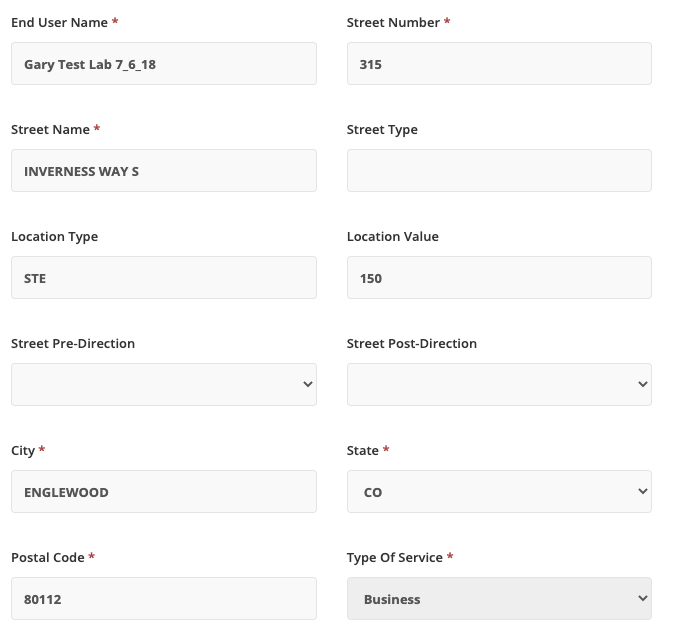Screen dimensions: 673x639
Task: Select the empty Street Type input box
Action: [x=499, y=171]
